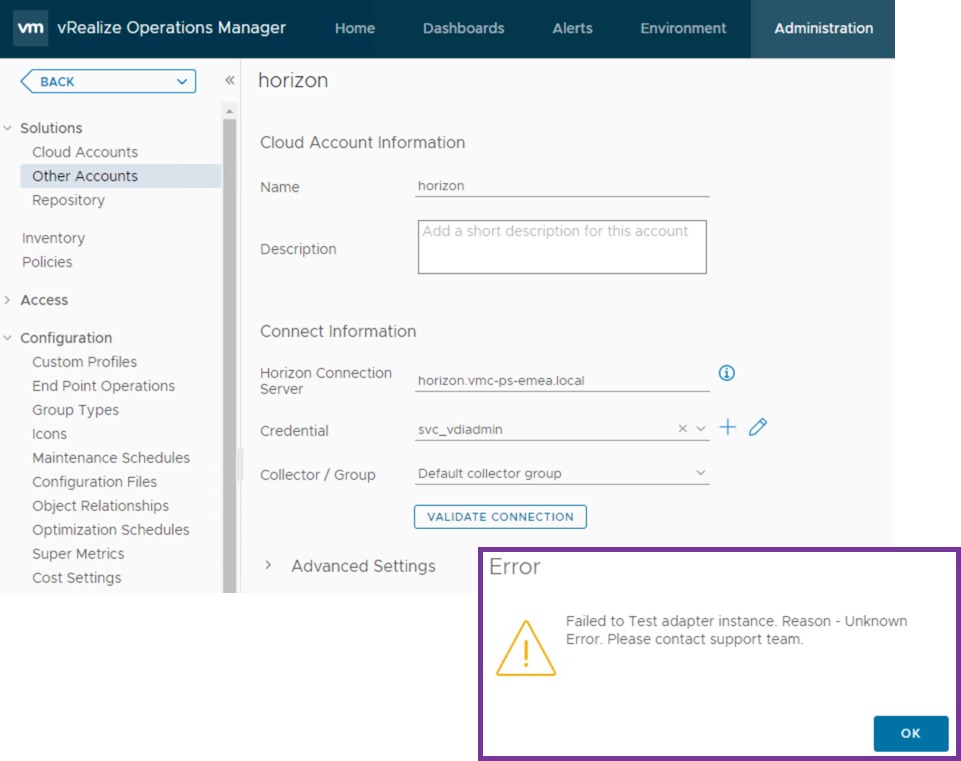This screenshot has height=761, width=961.
Task: Open Group Types configuration
Action: 75,410
